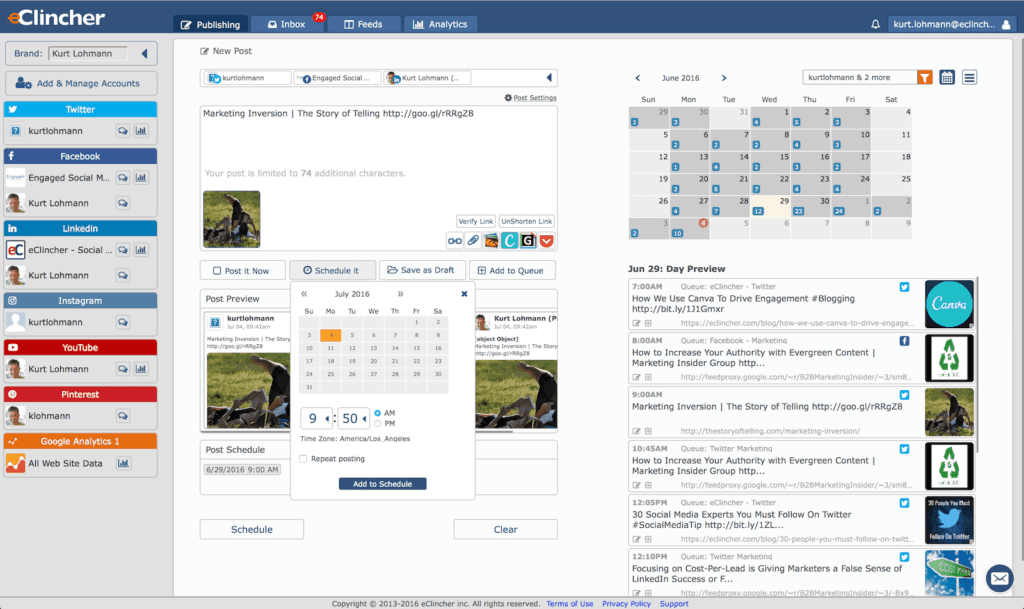Image resolution: width=1024 pixels, height=609 pixels.
Task: Open the Canva icon in composer
Action: (509, 241)
